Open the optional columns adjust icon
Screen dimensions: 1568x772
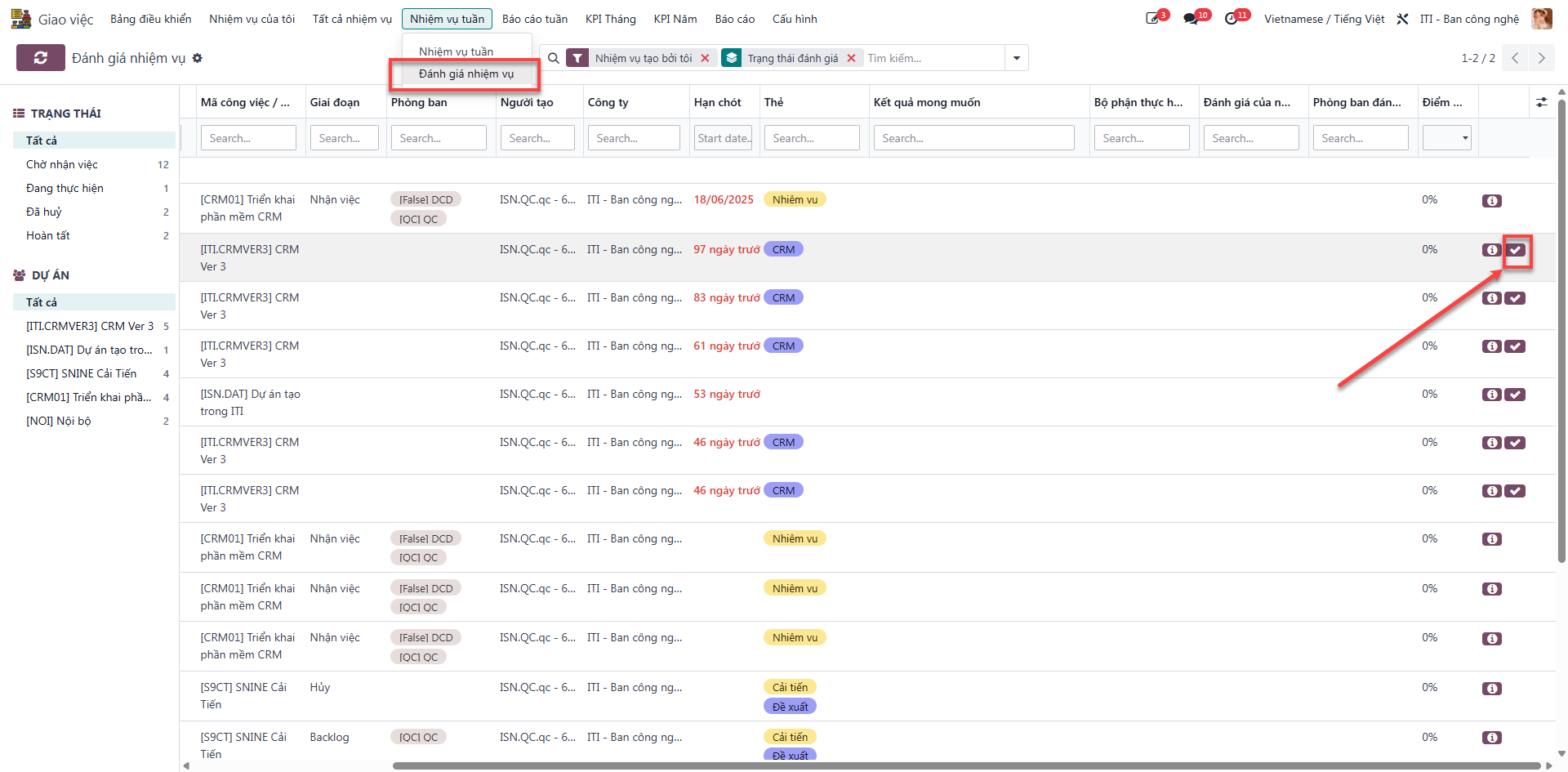coord(1542,102)
